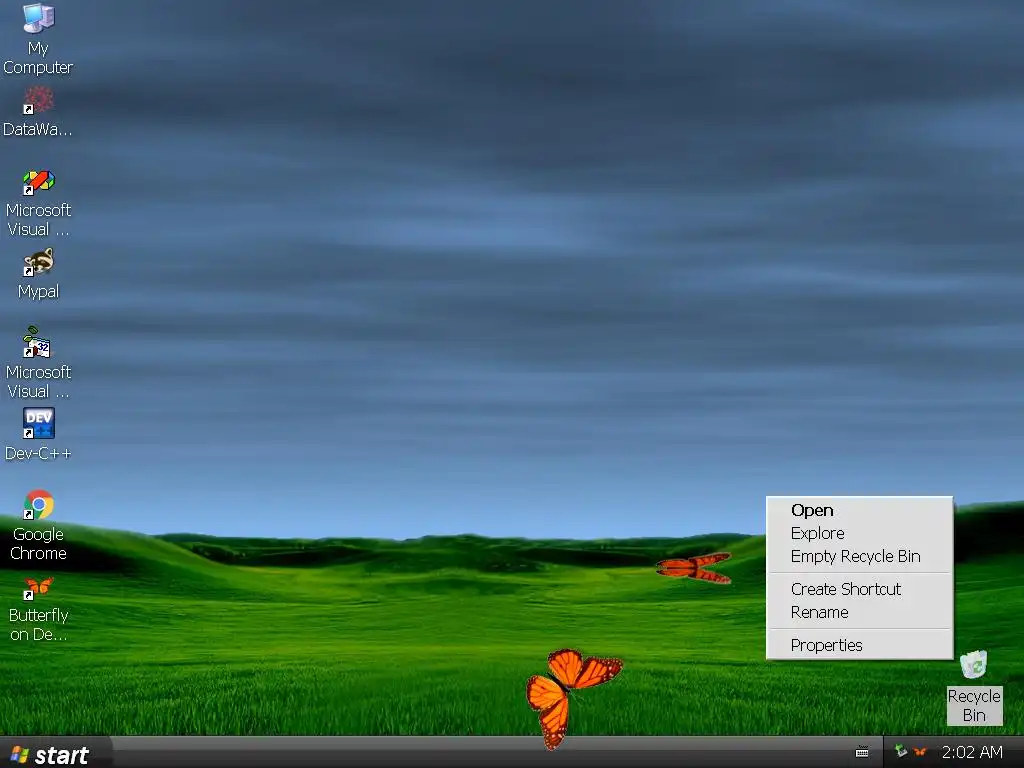
Task: Select the Mypal raccoon shortcut
Action: [x=38, y=274]
